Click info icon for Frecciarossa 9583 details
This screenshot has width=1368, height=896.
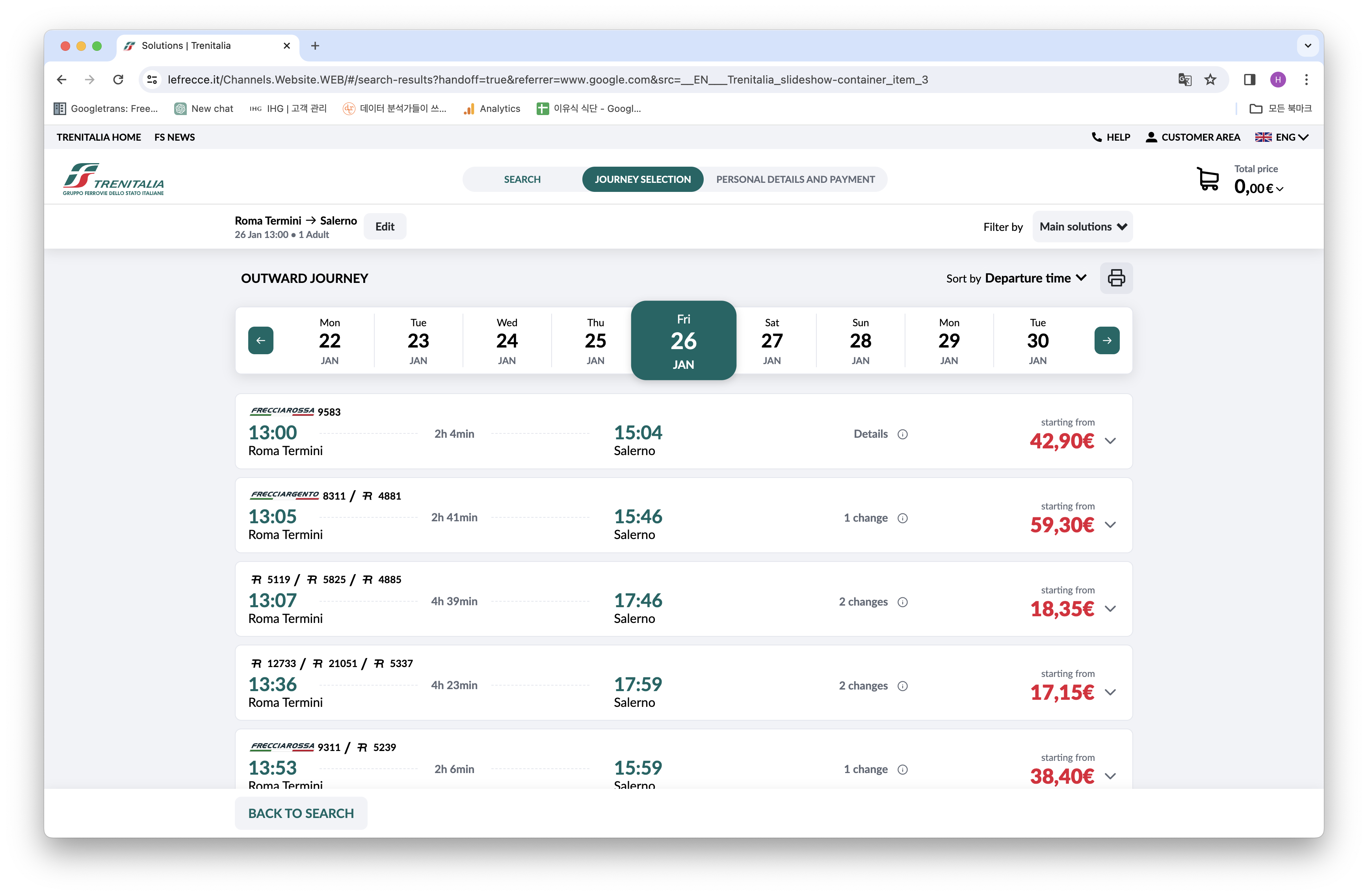[x=902, y=435]
